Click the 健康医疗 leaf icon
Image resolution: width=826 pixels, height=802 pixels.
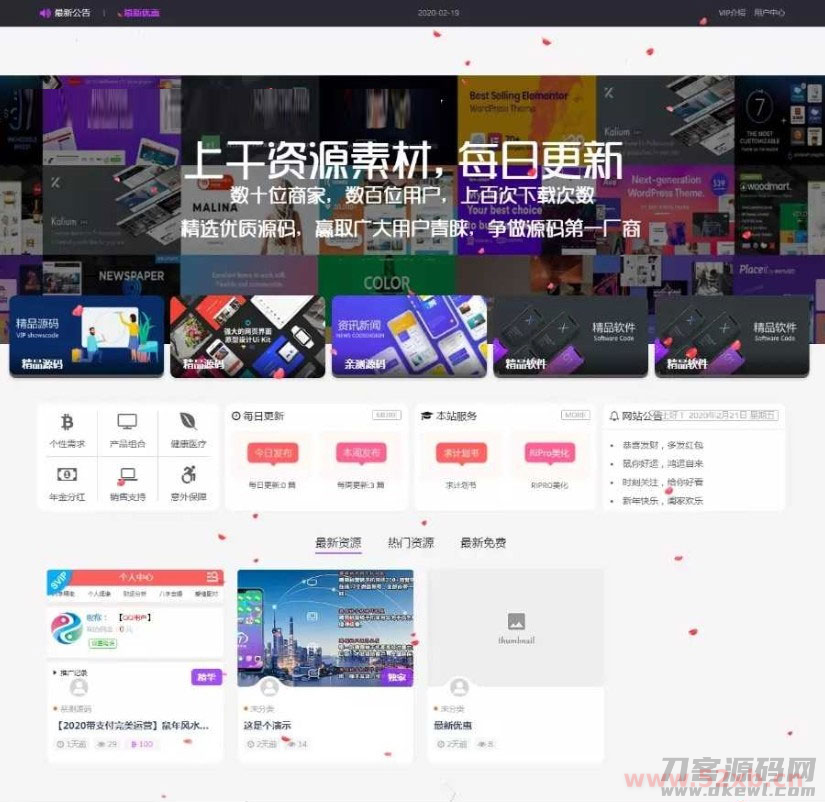coord(187,422)
